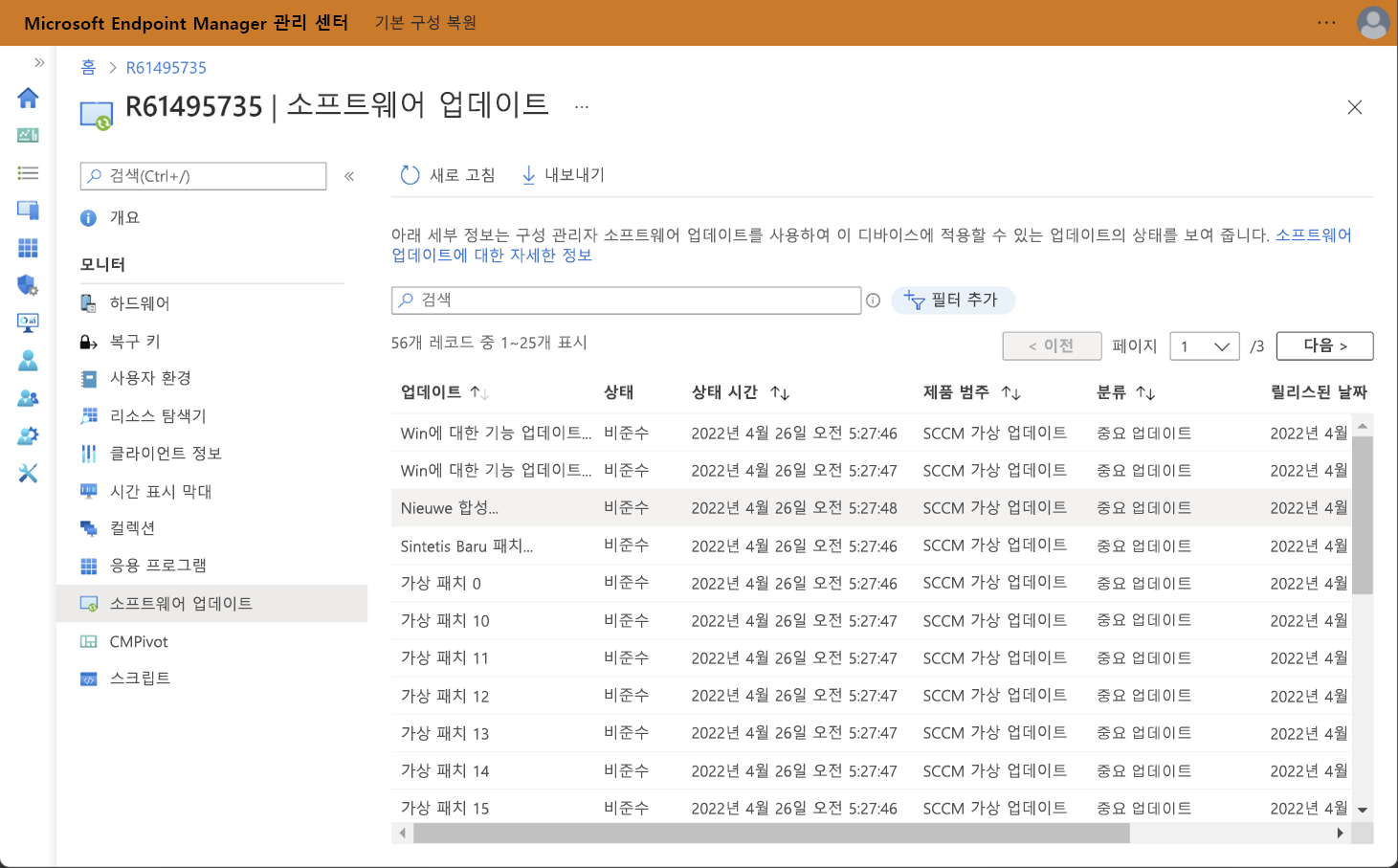Open the Devices icon in the rail
The height and width of the screenshot is (868, 1398).
[28, 211]
